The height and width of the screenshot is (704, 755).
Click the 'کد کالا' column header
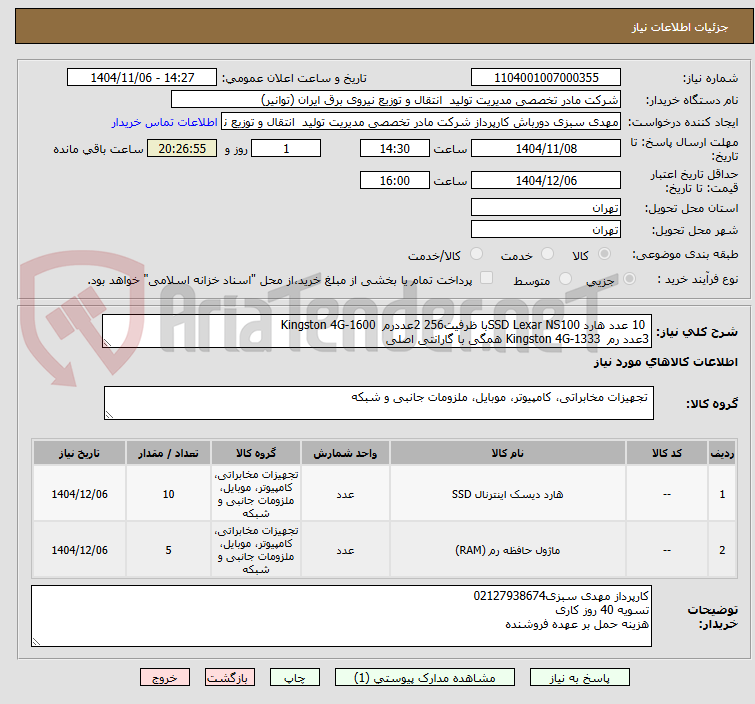click(x=667, y=453)
